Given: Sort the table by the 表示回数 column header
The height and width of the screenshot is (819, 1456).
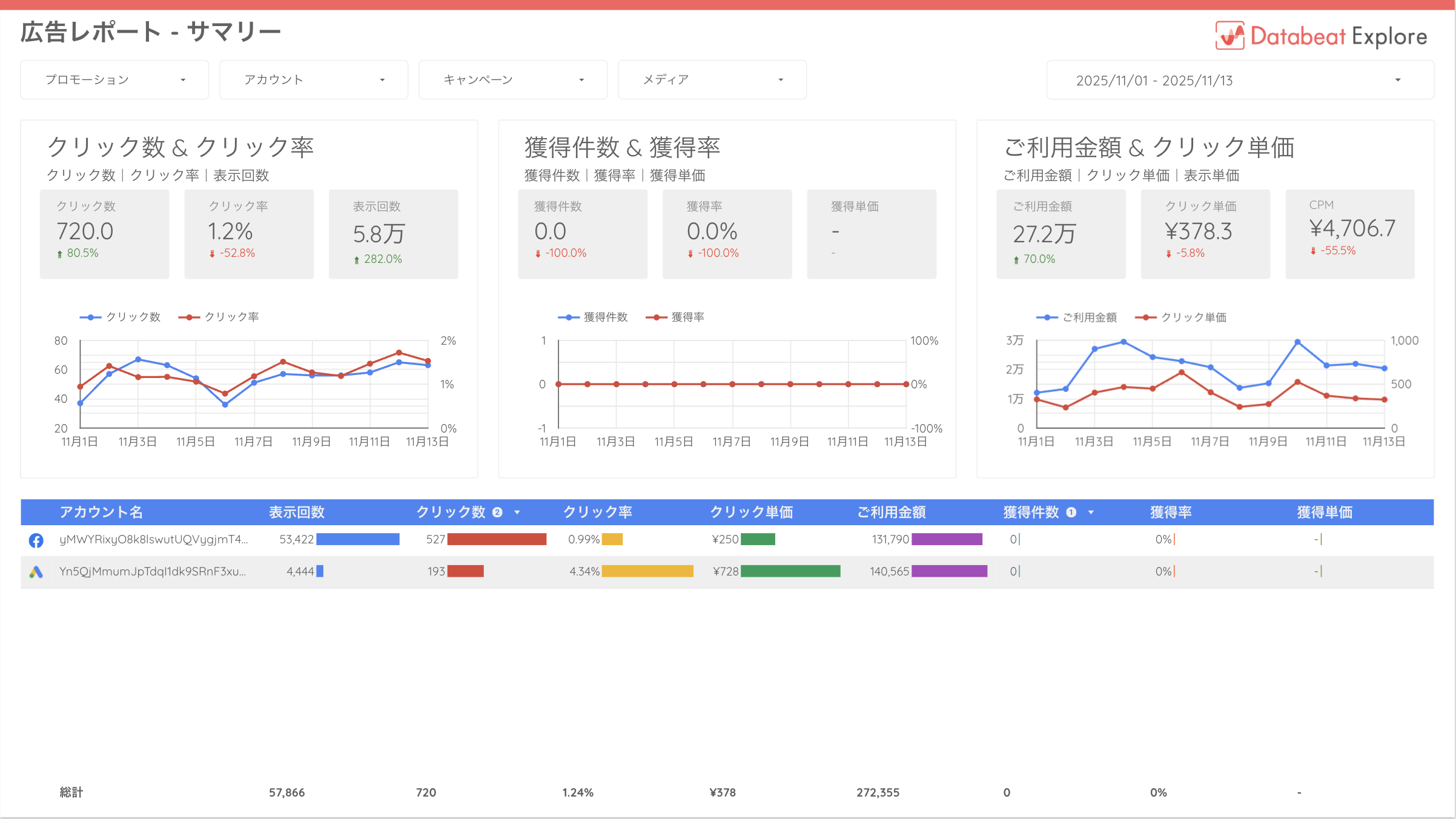Looking at the screenshot, I should pos(296,512).
